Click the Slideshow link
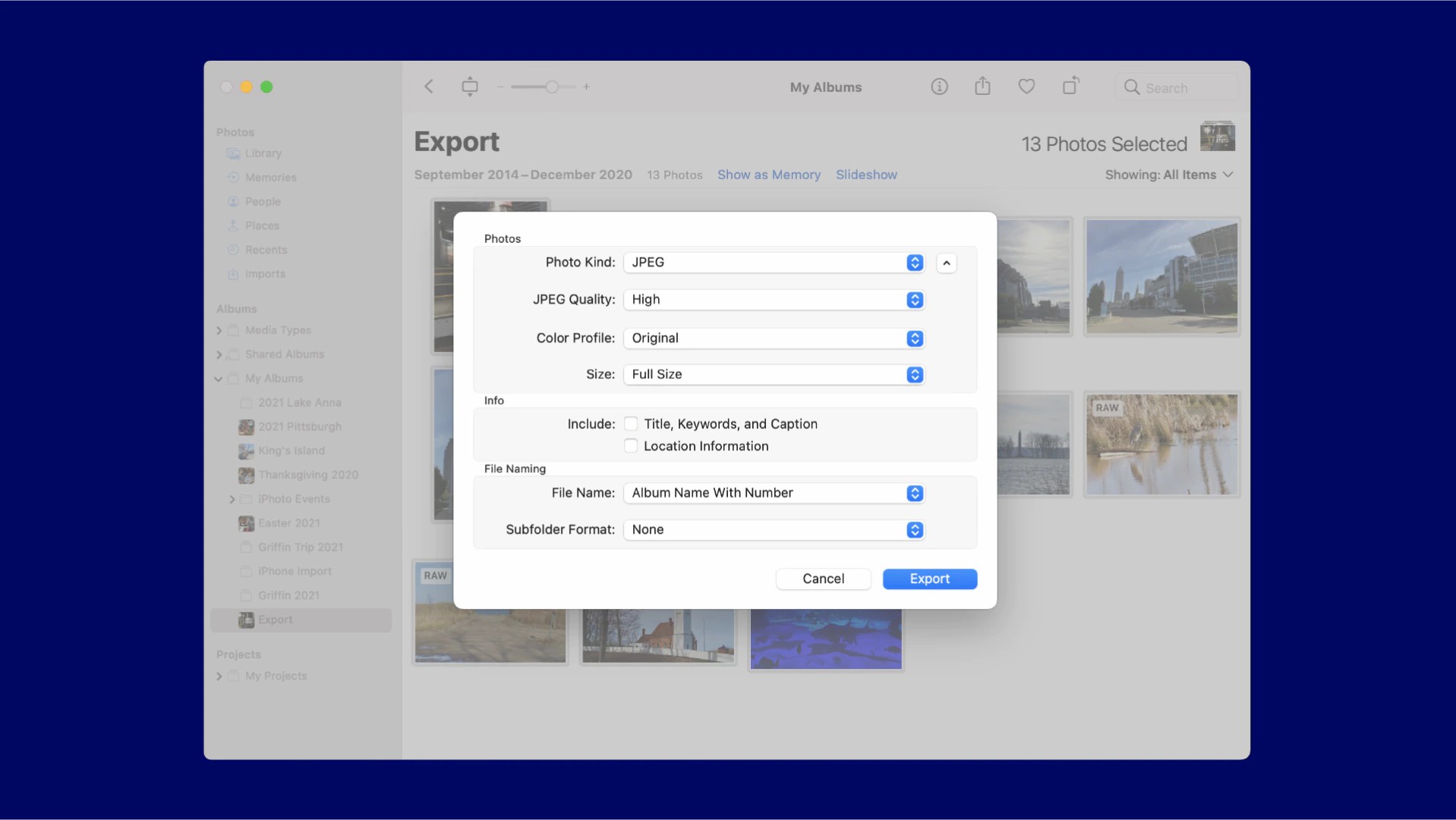This screenshot has height=820, width=1456. 866,175
